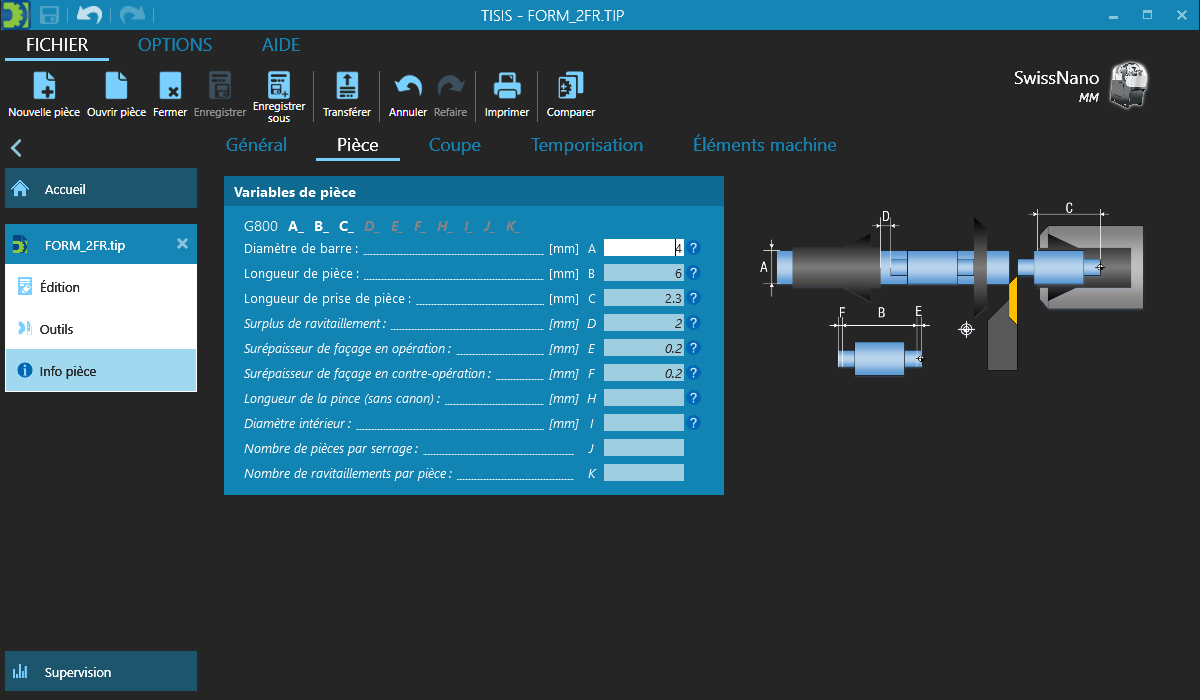Viewport: 1200px width, 700px height.
Task: Click the SwissNano machine thumbnail
Action: click(1129, 84)
